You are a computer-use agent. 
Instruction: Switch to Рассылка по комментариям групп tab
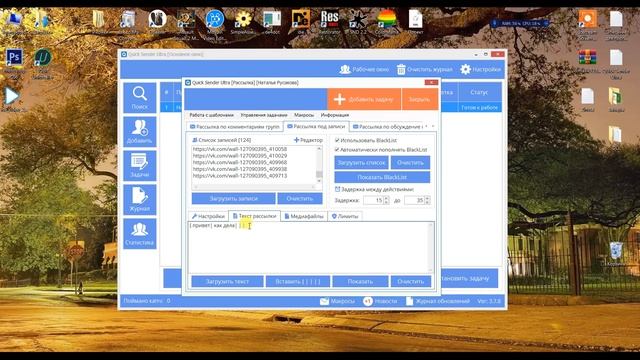tap(235, 127)
